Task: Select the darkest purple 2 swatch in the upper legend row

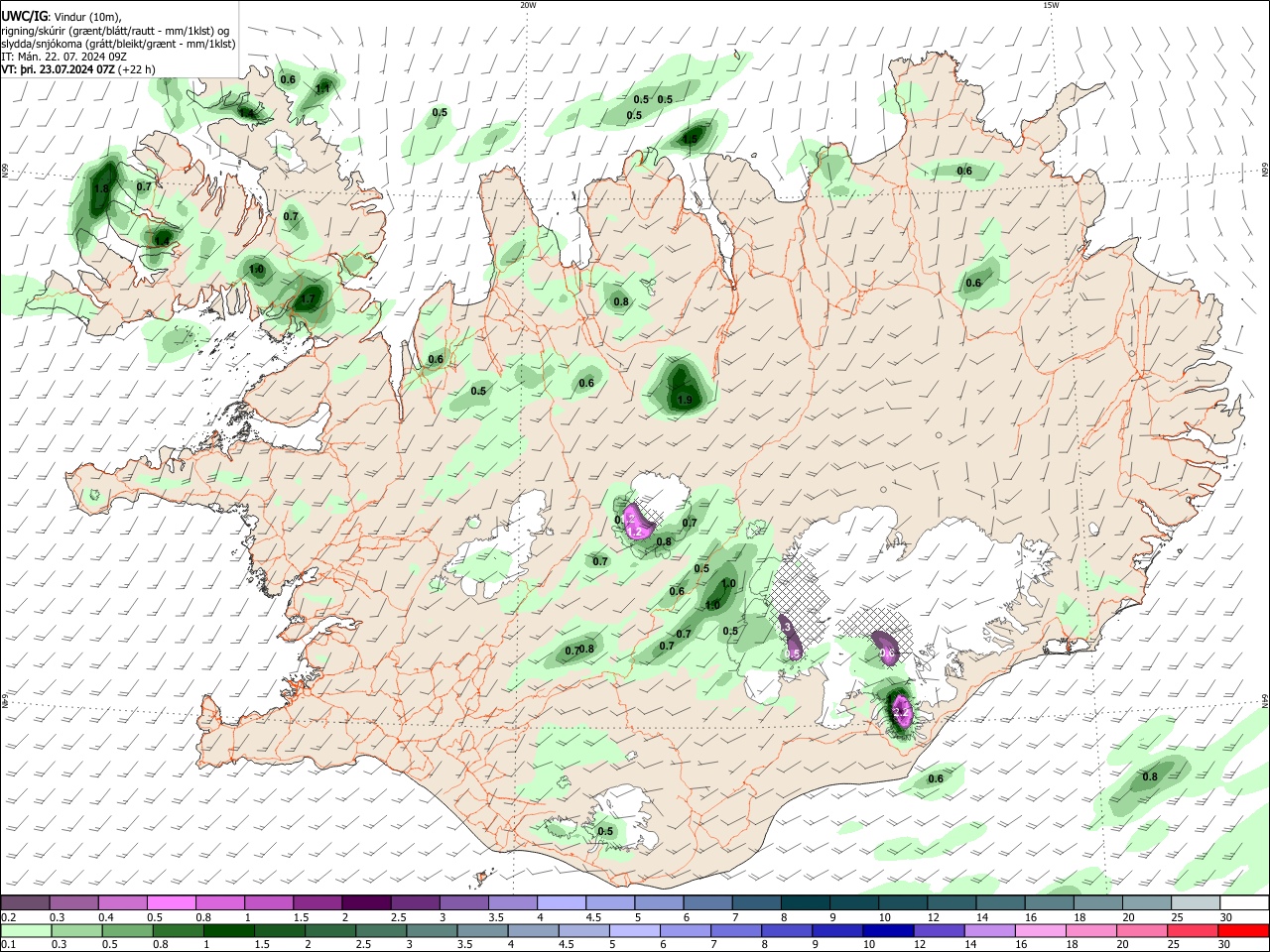Action: coord(366,902)
